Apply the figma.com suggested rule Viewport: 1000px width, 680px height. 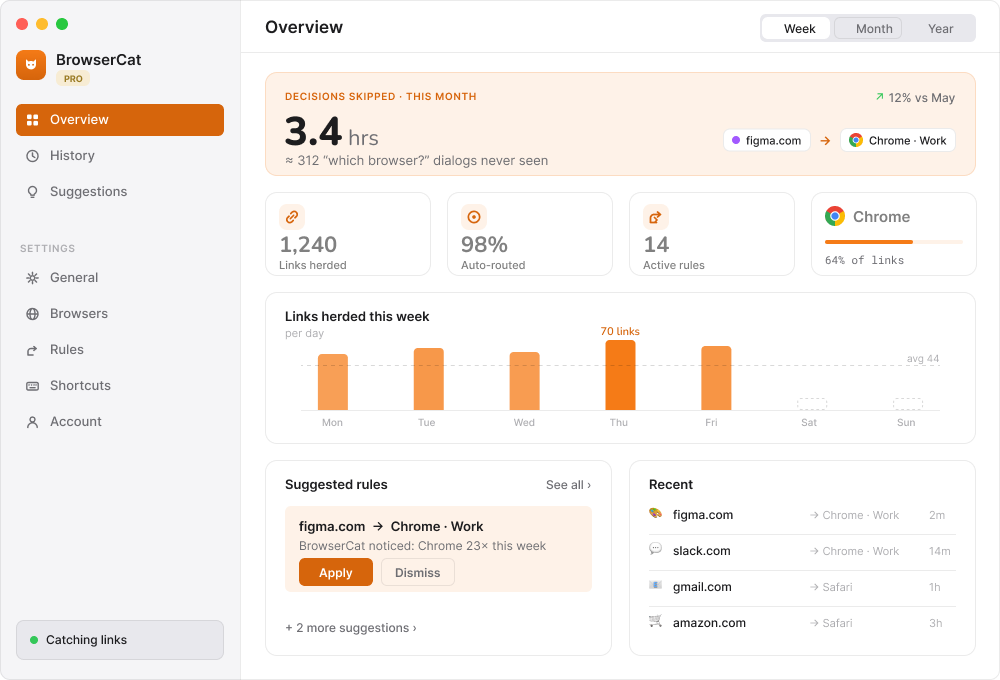click(335, 573)
